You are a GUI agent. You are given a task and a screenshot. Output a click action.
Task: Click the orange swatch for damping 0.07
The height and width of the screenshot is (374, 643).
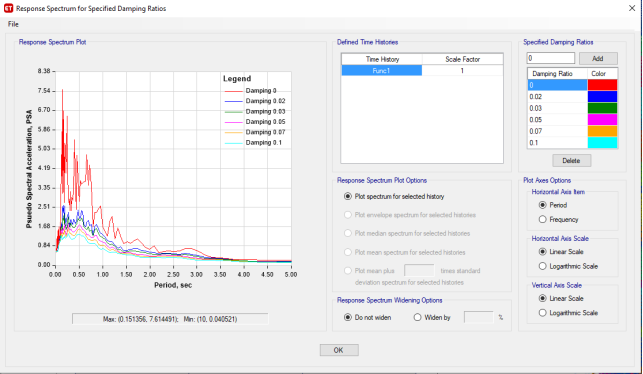[602, 131]
